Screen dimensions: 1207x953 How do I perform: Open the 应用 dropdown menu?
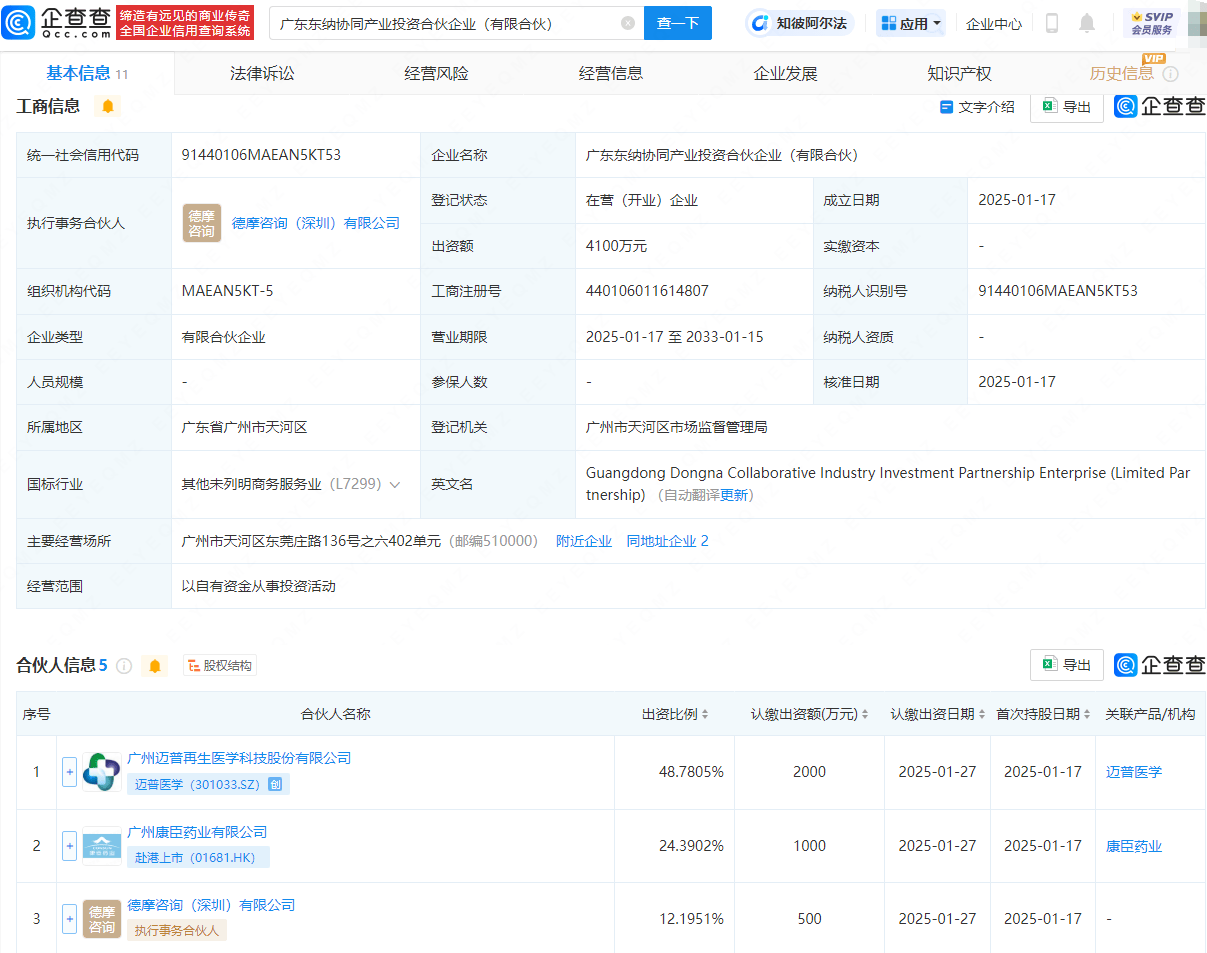click(911, 23)
